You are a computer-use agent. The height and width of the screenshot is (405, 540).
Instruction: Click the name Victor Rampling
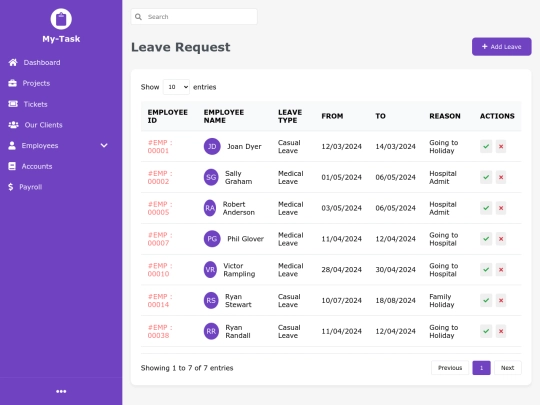(239, 270)
